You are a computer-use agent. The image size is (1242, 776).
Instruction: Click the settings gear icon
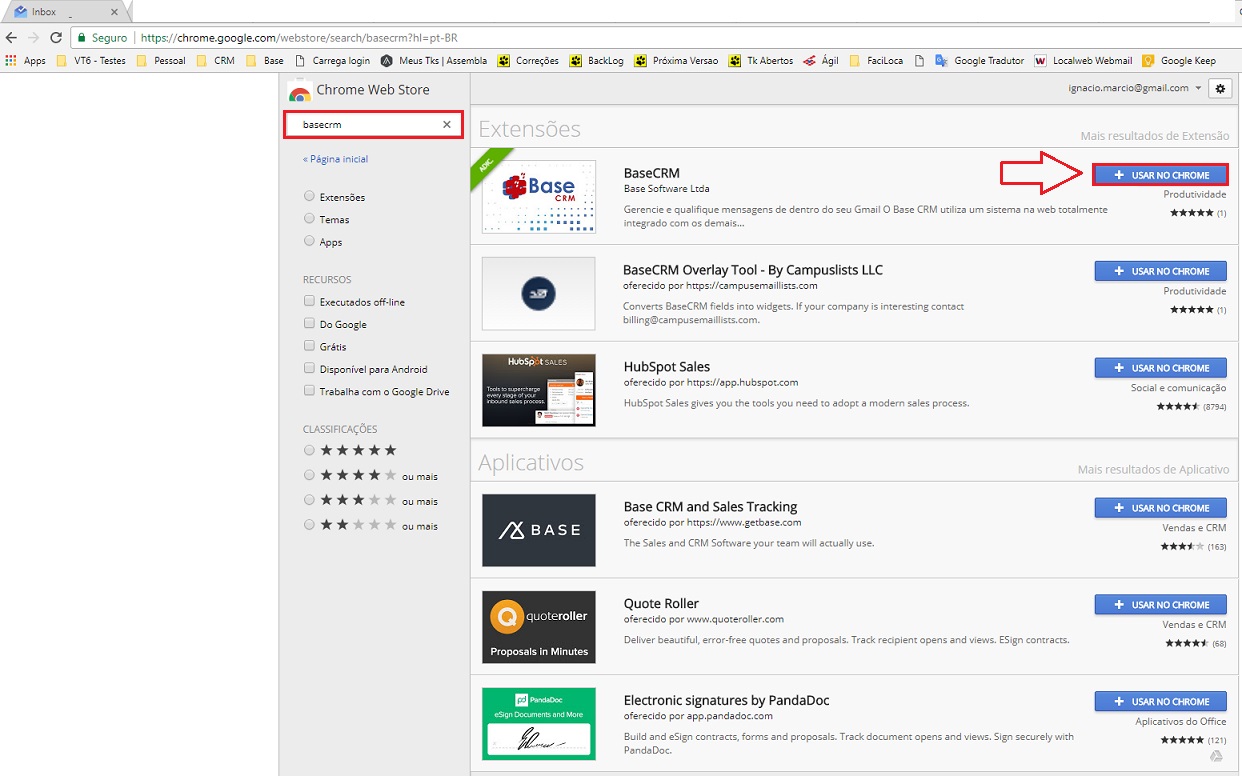[x=1220, y=89]
